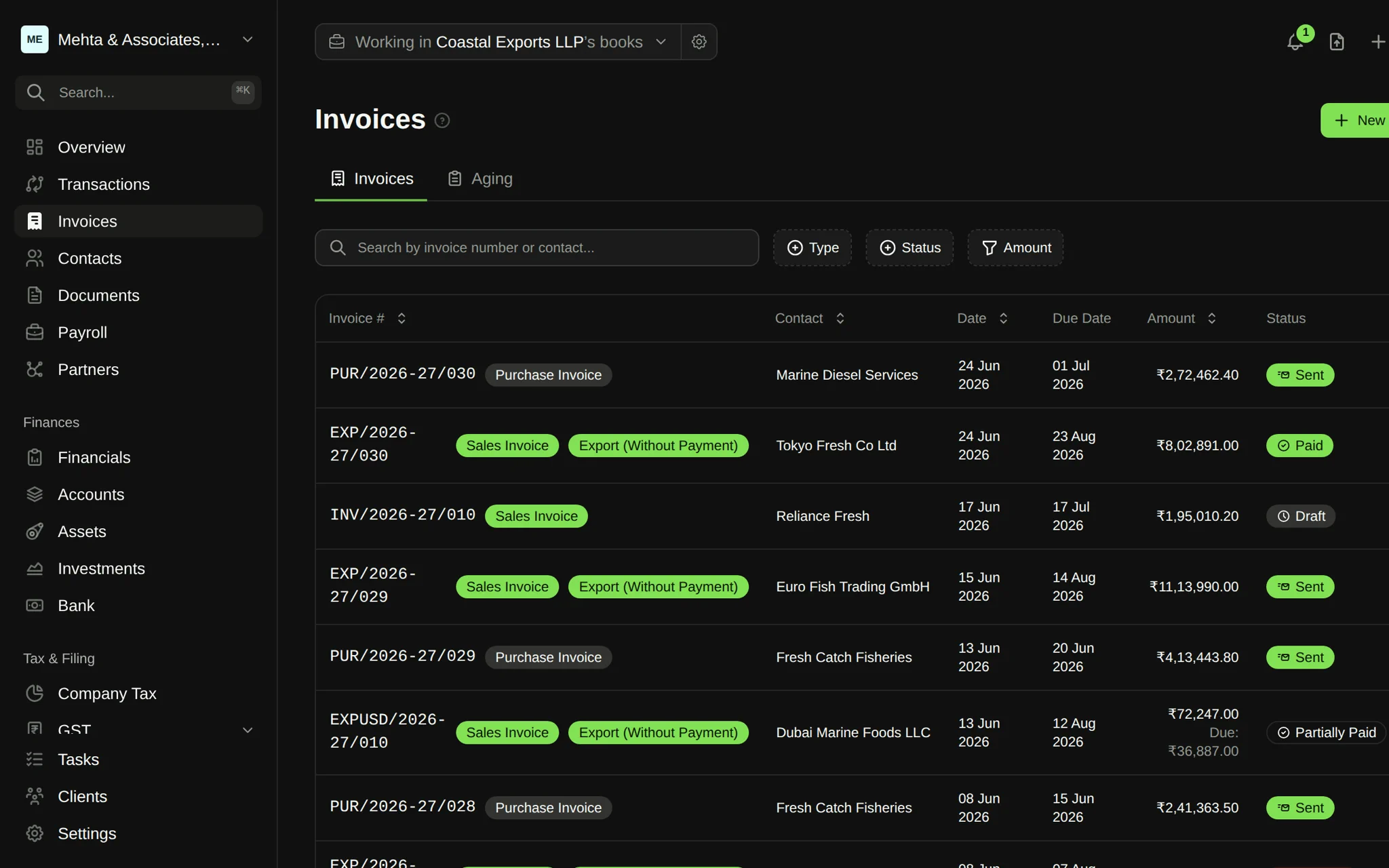Click the help icon next to Invoices title
The width and height of the screenshot is (1389, 868).
coord(442,121)
